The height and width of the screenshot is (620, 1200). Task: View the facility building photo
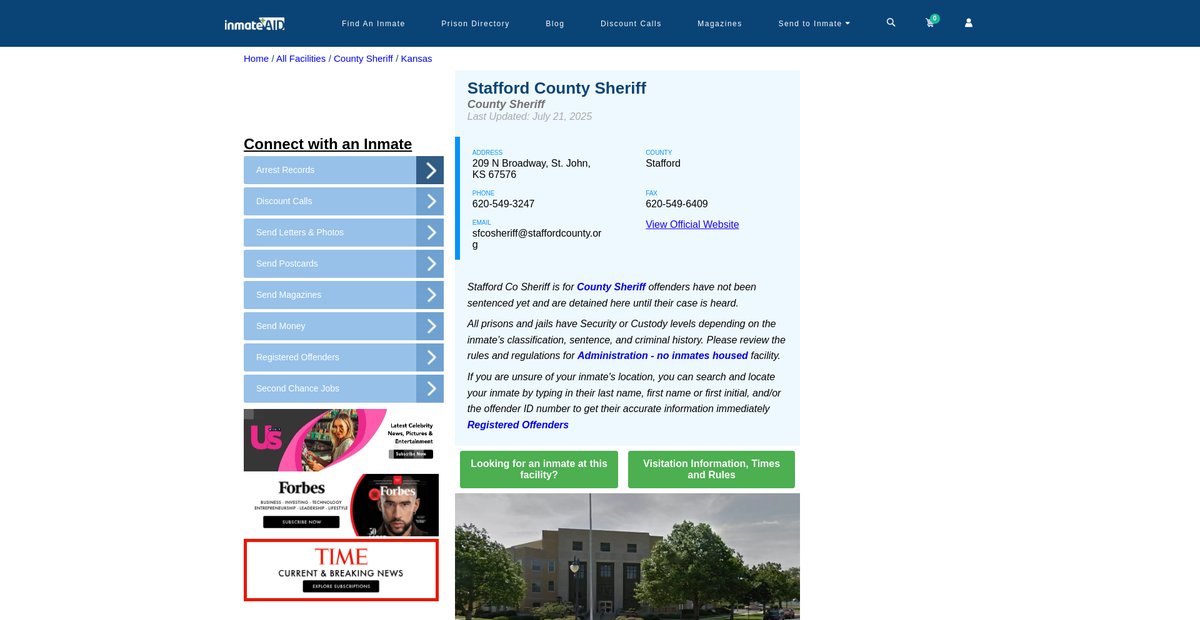tap(627, 556)
